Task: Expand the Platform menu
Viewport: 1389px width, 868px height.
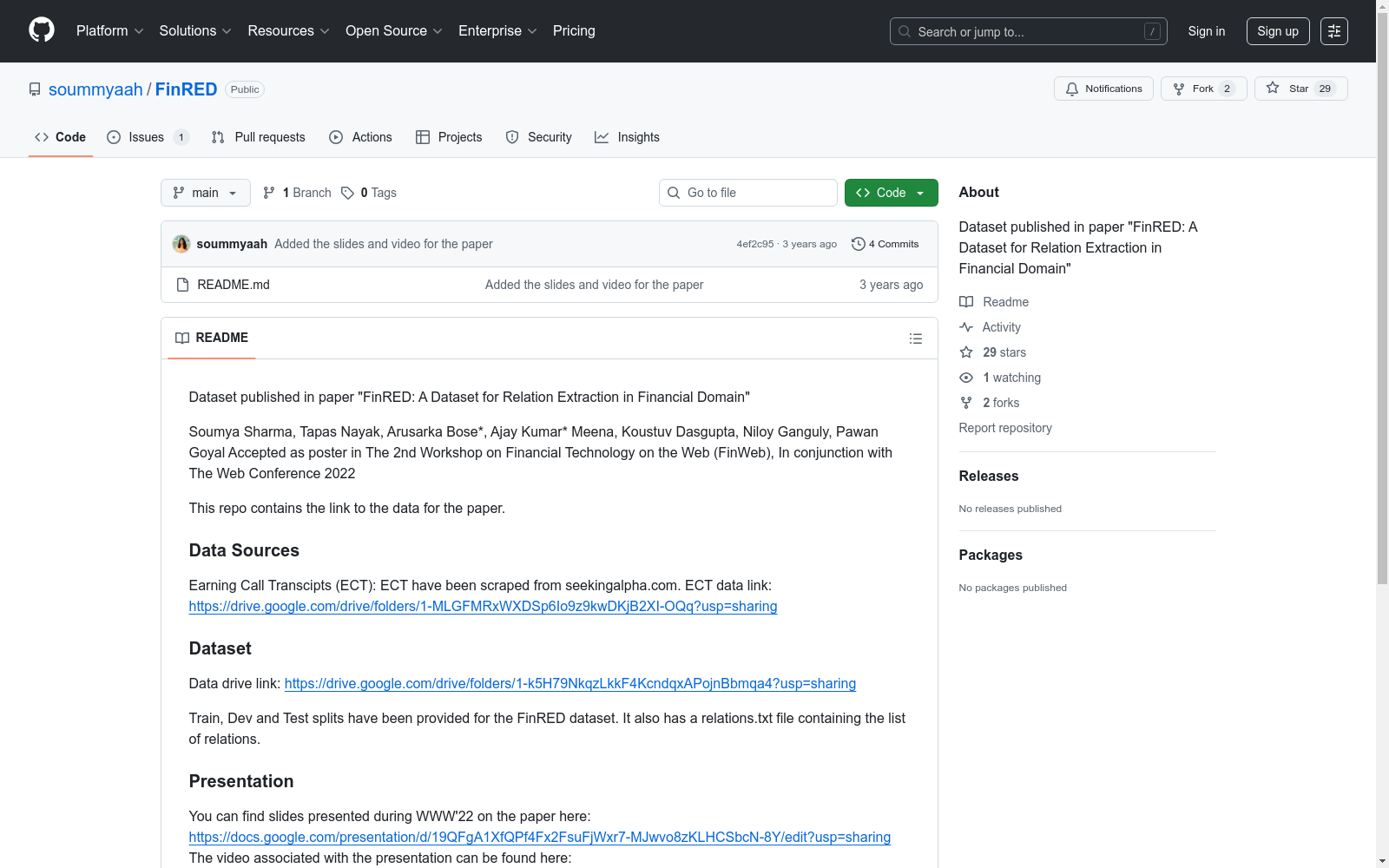Action: [x=110, y=30]
